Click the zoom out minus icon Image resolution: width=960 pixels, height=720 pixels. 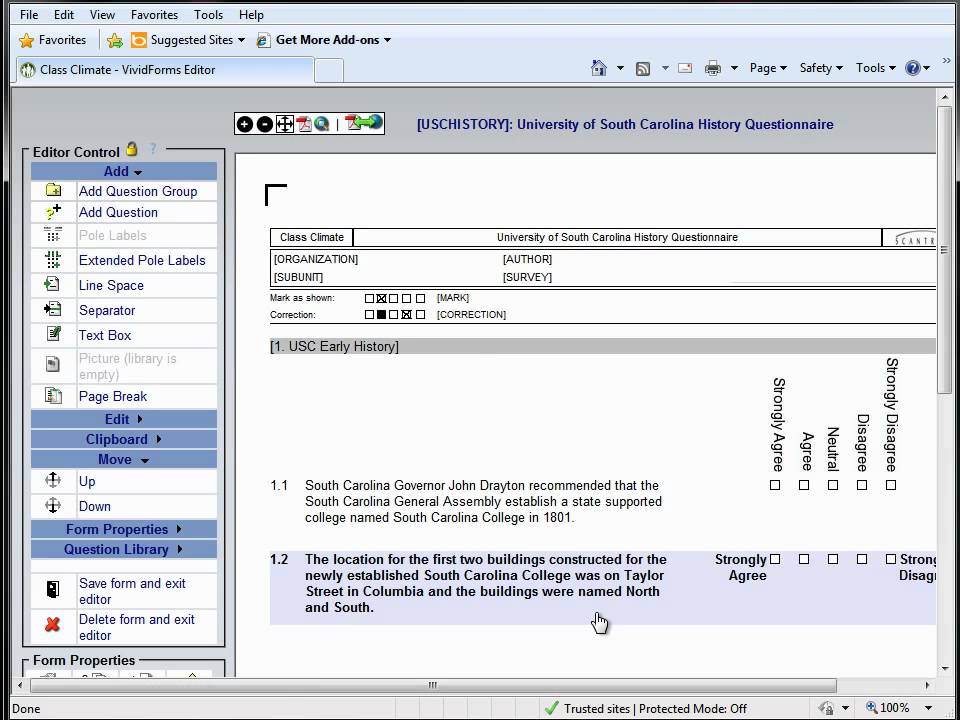(x=264, y=124)
